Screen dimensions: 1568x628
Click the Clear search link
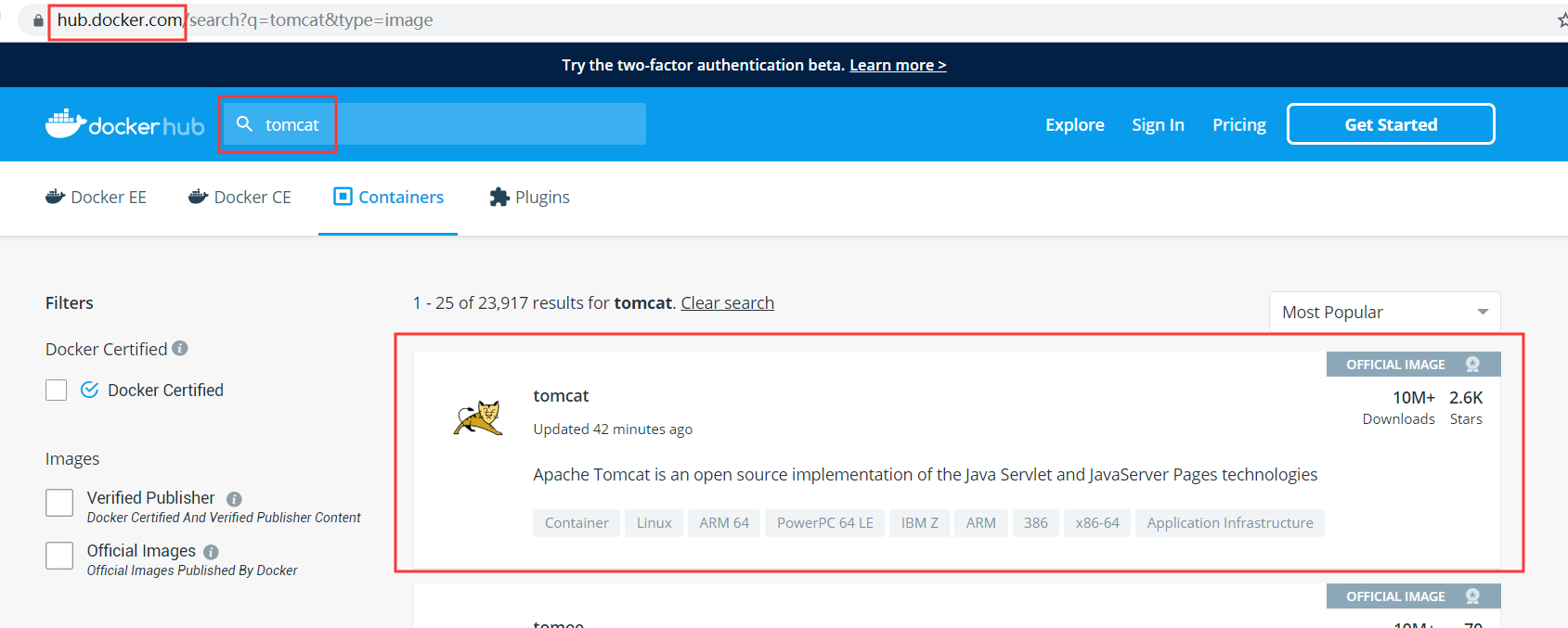(727, 303)
